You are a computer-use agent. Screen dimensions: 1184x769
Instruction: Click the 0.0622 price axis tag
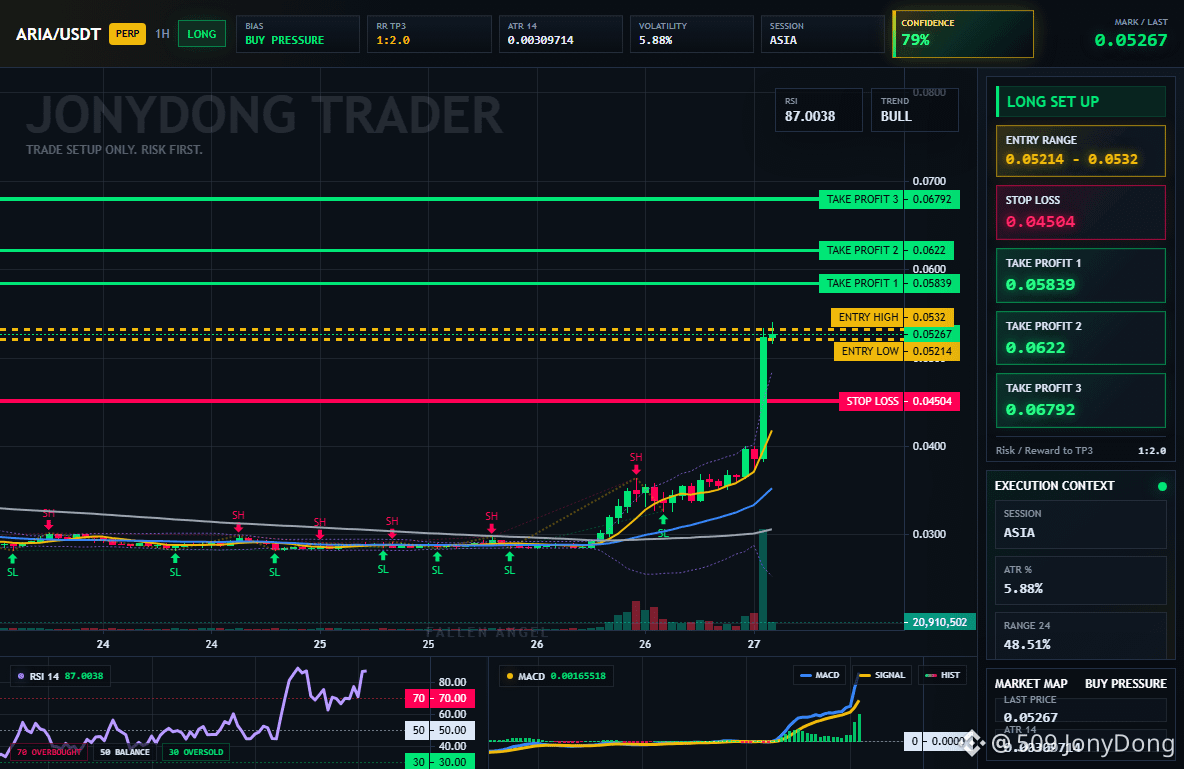tap(929, 250)
